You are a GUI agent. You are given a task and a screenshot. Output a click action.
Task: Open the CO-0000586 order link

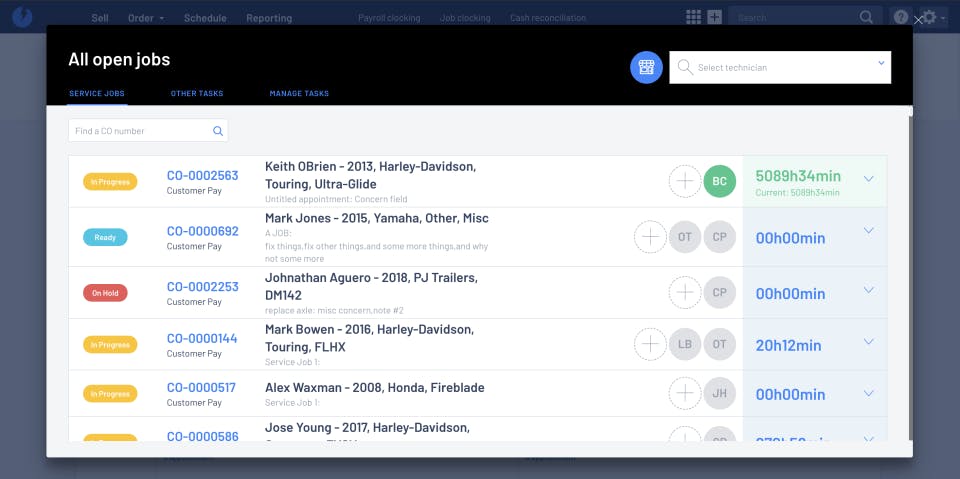(203, 436)
